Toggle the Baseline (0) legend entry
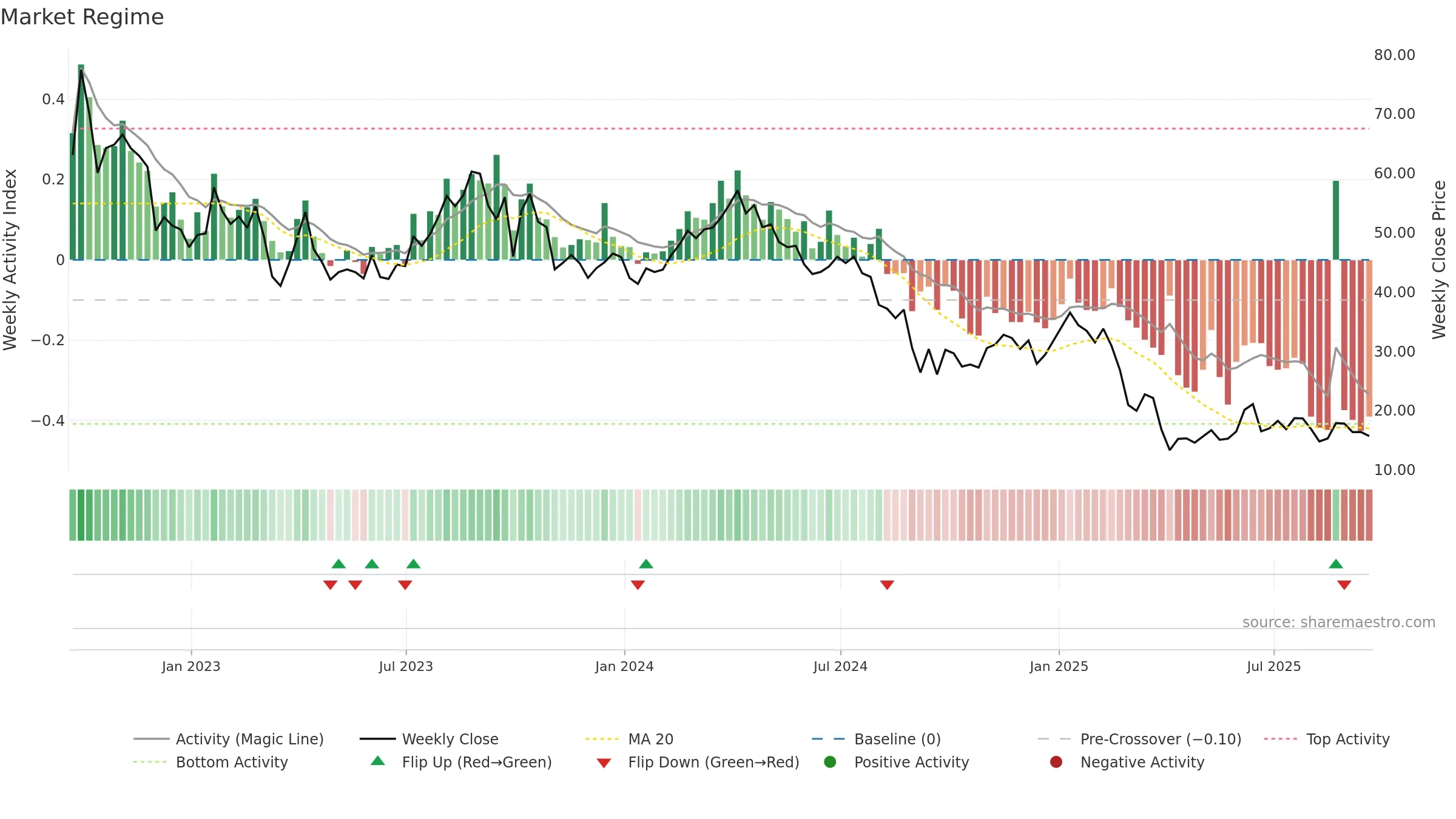The image size is (1456, 819). point(876,739)
